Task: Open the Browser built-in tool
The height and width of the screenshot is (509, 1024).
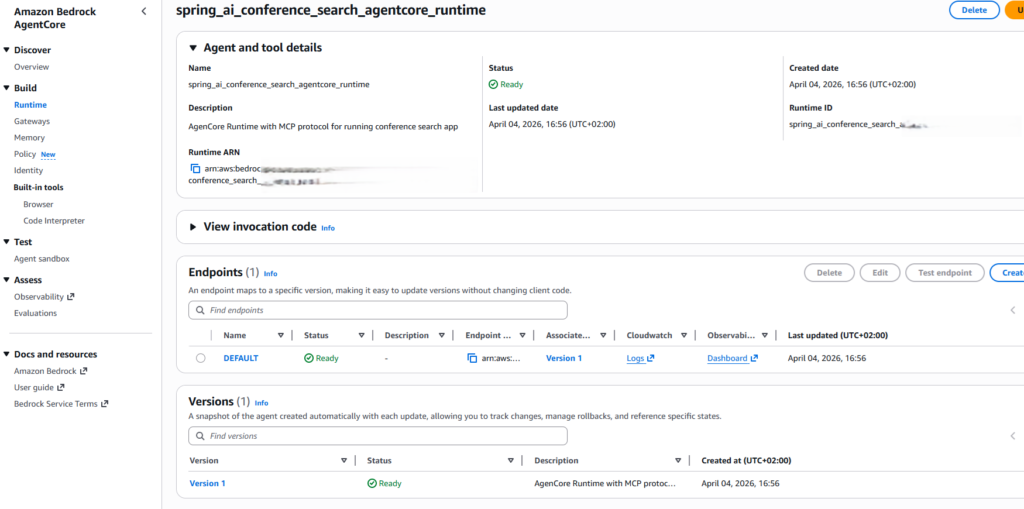Action: pos(39,204)
